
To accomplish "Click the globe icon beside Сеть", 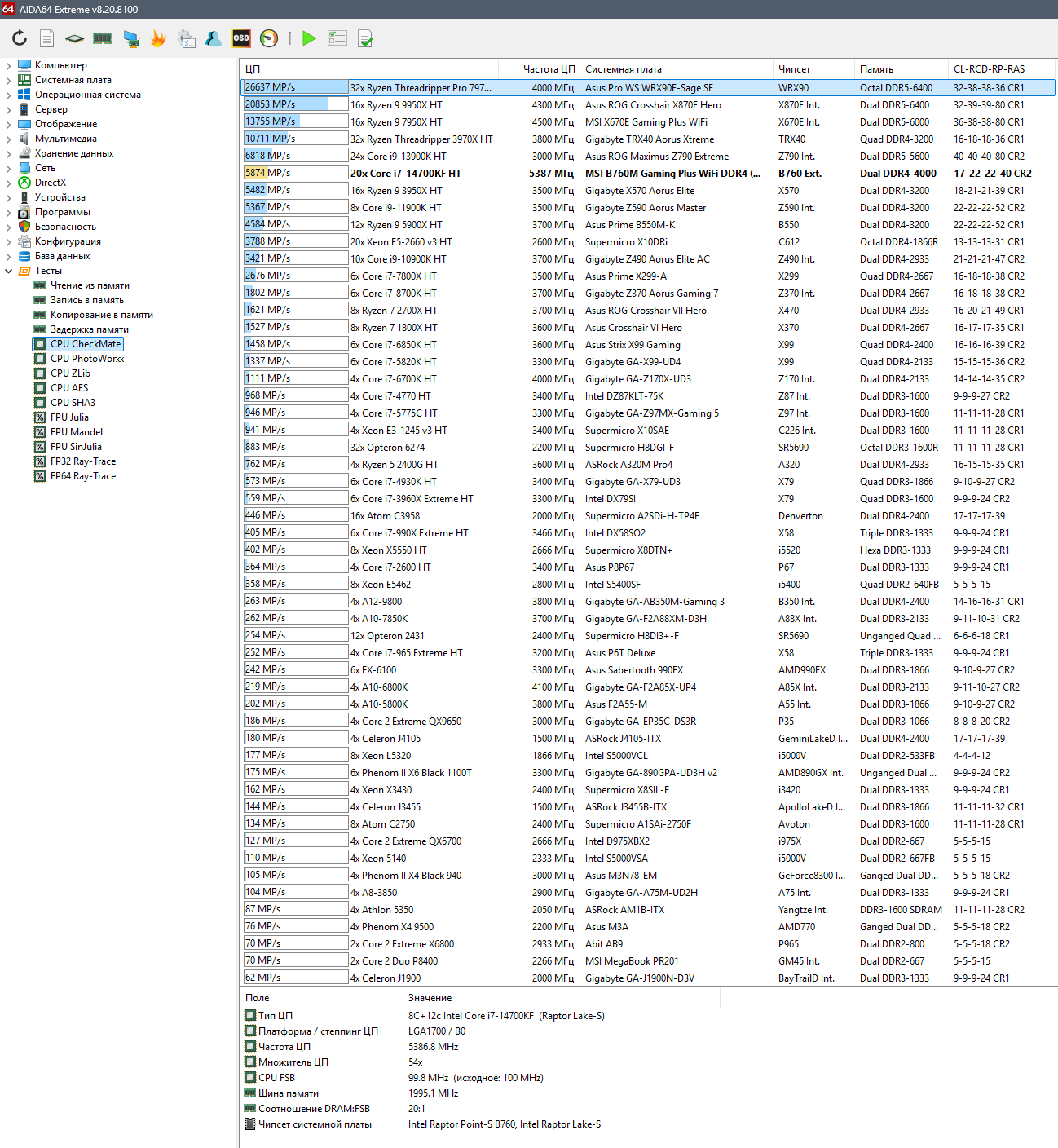I will (24, 168).
